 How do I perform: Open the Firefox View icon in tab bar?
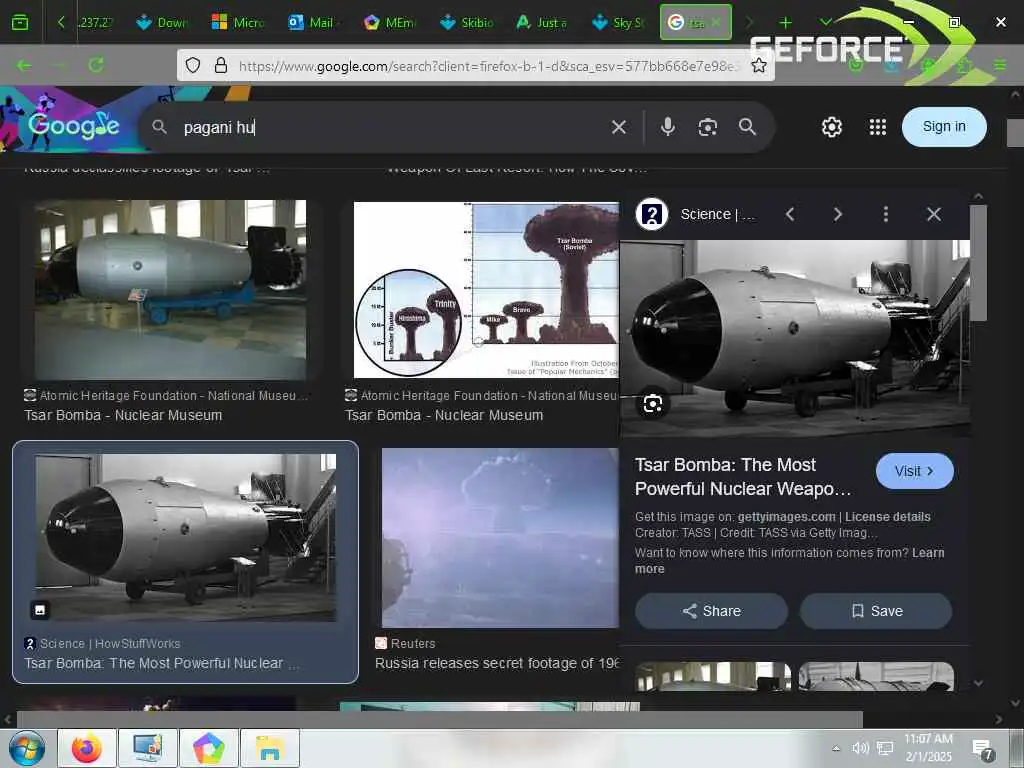20,23
